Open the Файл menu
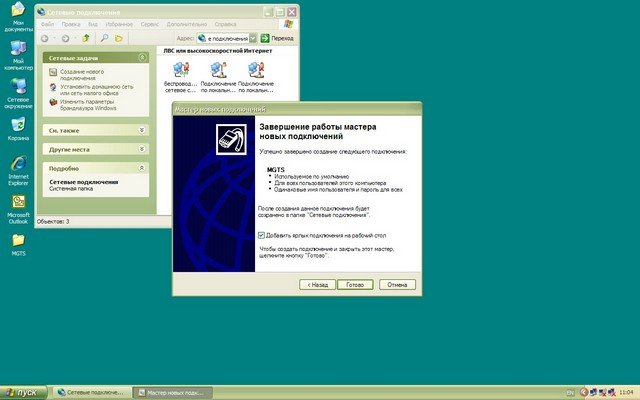 (x=46, y=22)
